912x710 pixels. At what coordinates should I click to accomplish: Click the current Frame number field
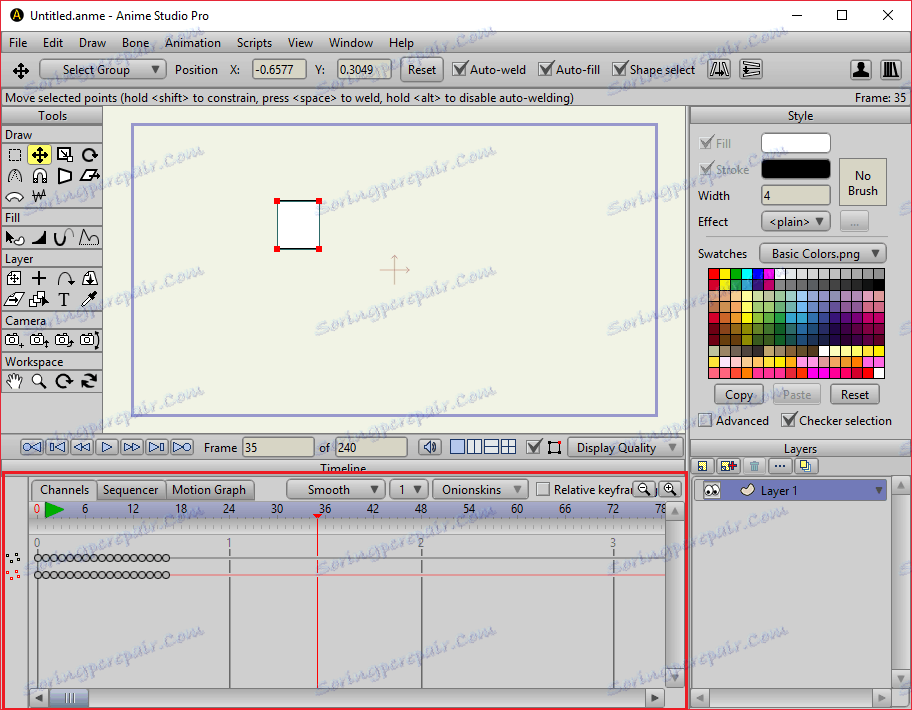click(278, 448)
